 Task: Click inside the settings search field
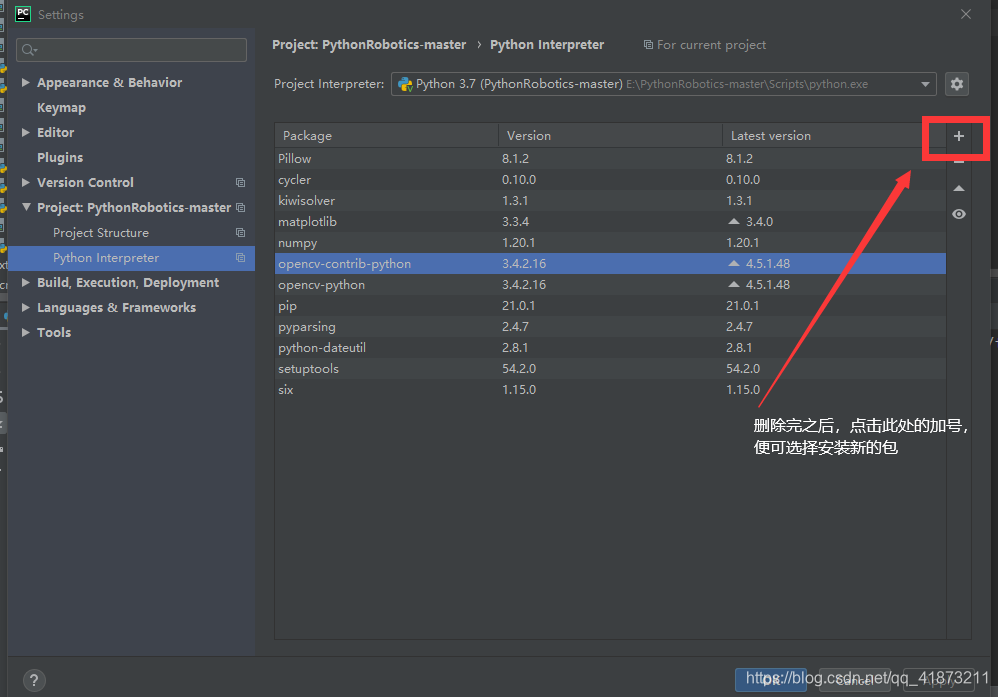click(x=131, y=50)
